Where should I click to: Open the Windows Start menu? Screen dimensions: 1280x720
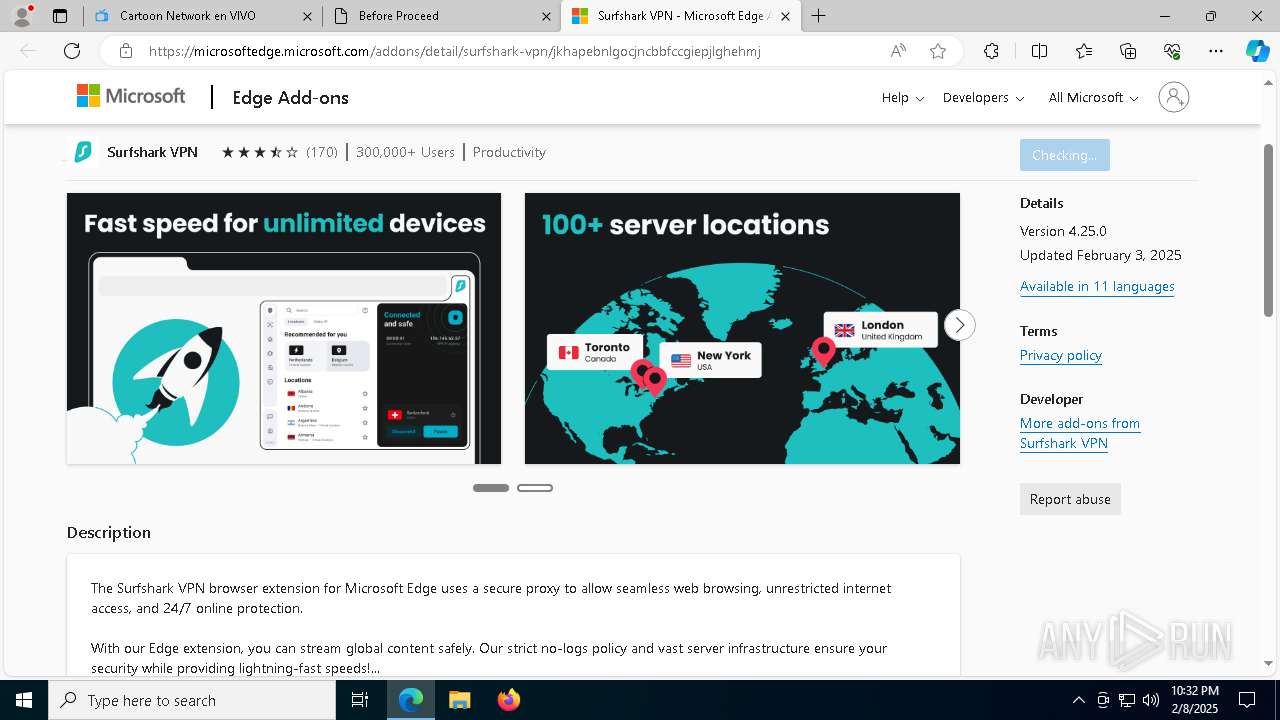pyautogui.click(x=24, y=700)
